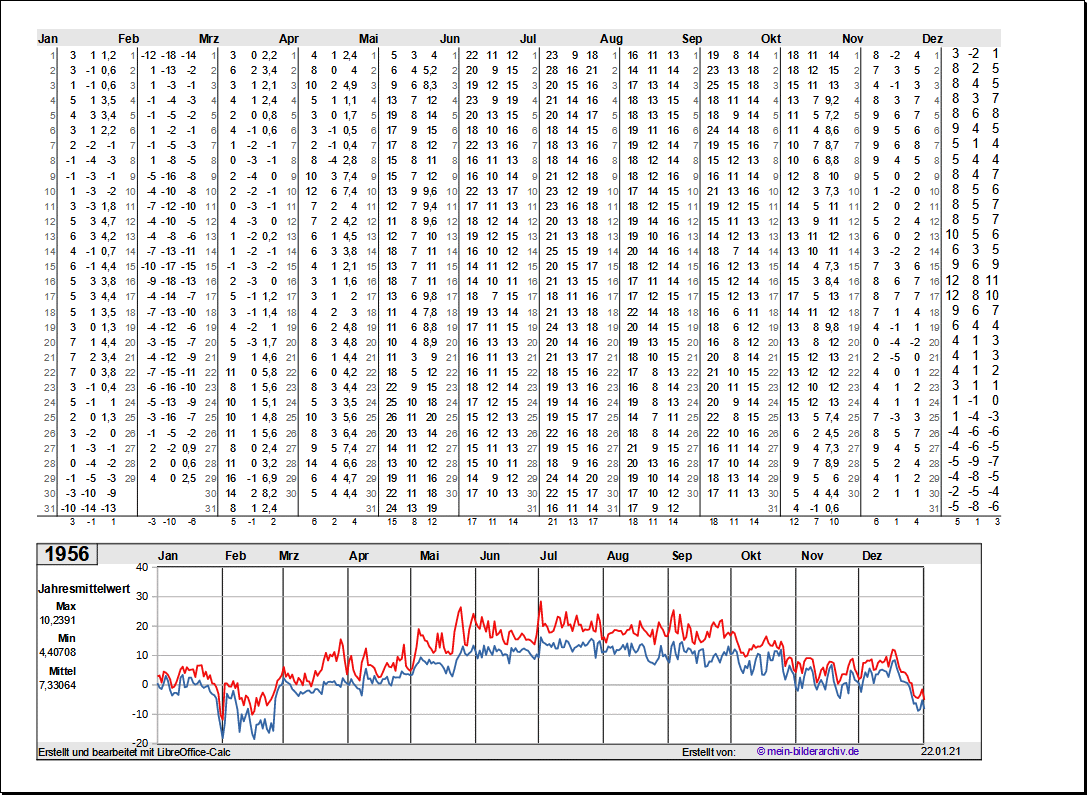The width and height of the screenshot is (1087, 795).
Task: Click the Jul label above the chart
Action: pos(548,556)
